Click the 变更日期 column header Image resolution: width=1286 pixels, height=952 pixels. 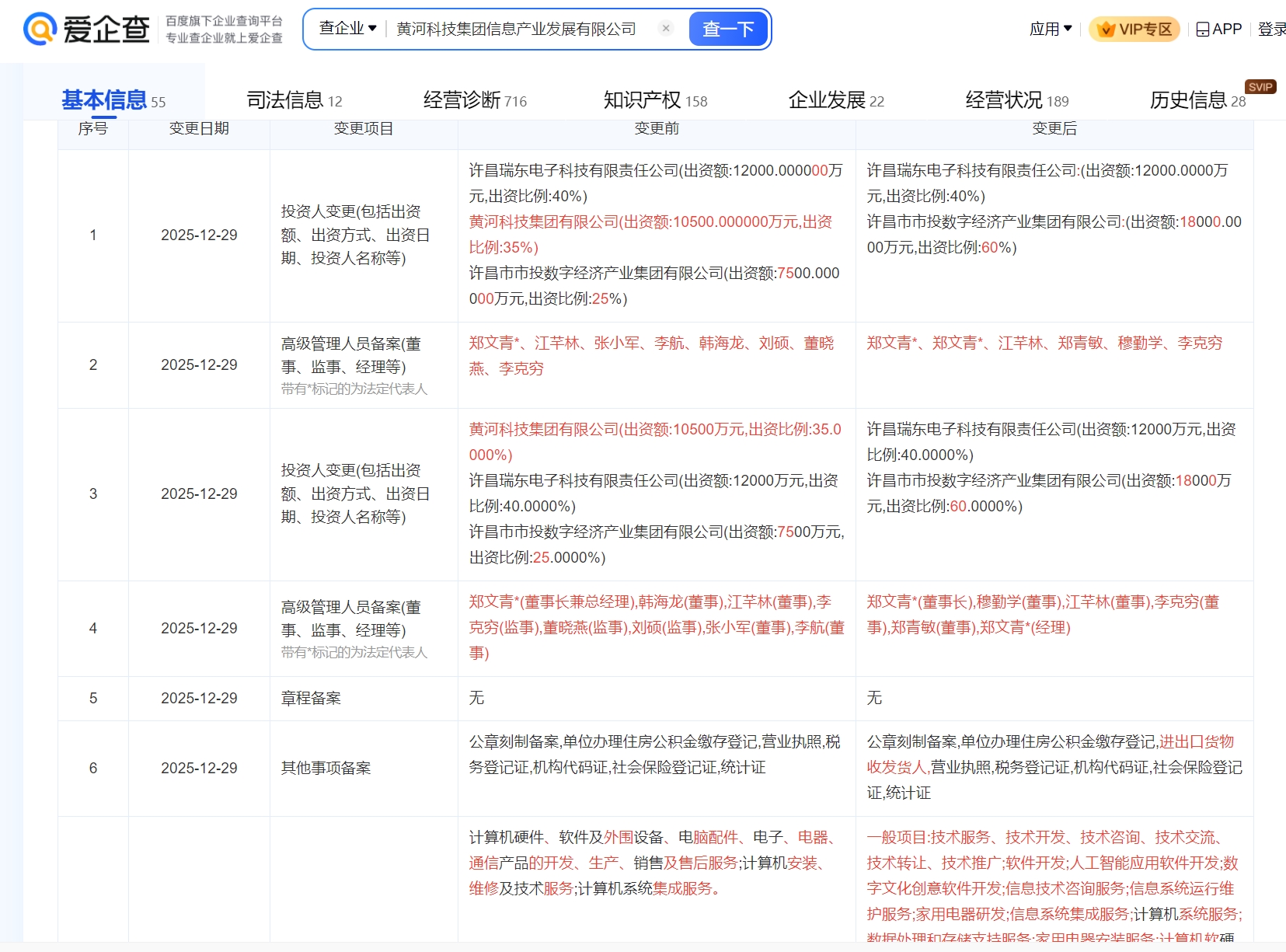(x=199, y=129)
